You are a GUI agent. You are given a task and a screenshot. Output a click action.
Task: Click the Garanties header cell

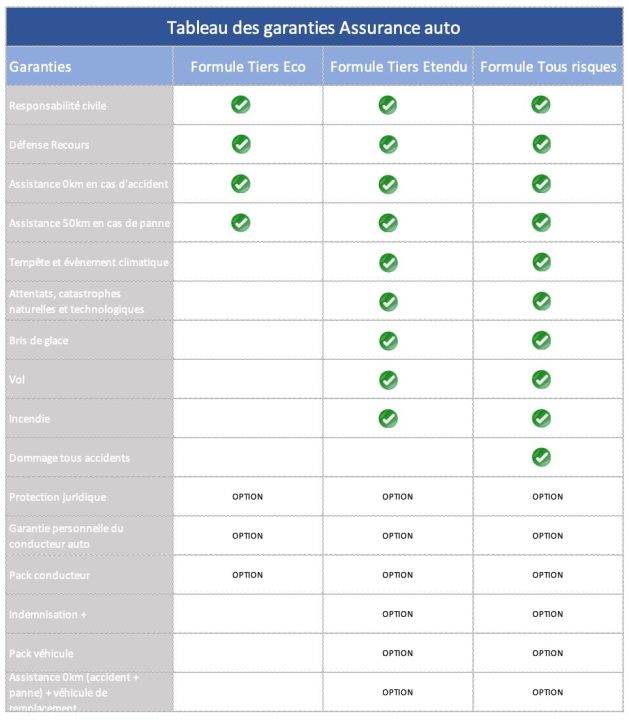[x=40, y=67]
